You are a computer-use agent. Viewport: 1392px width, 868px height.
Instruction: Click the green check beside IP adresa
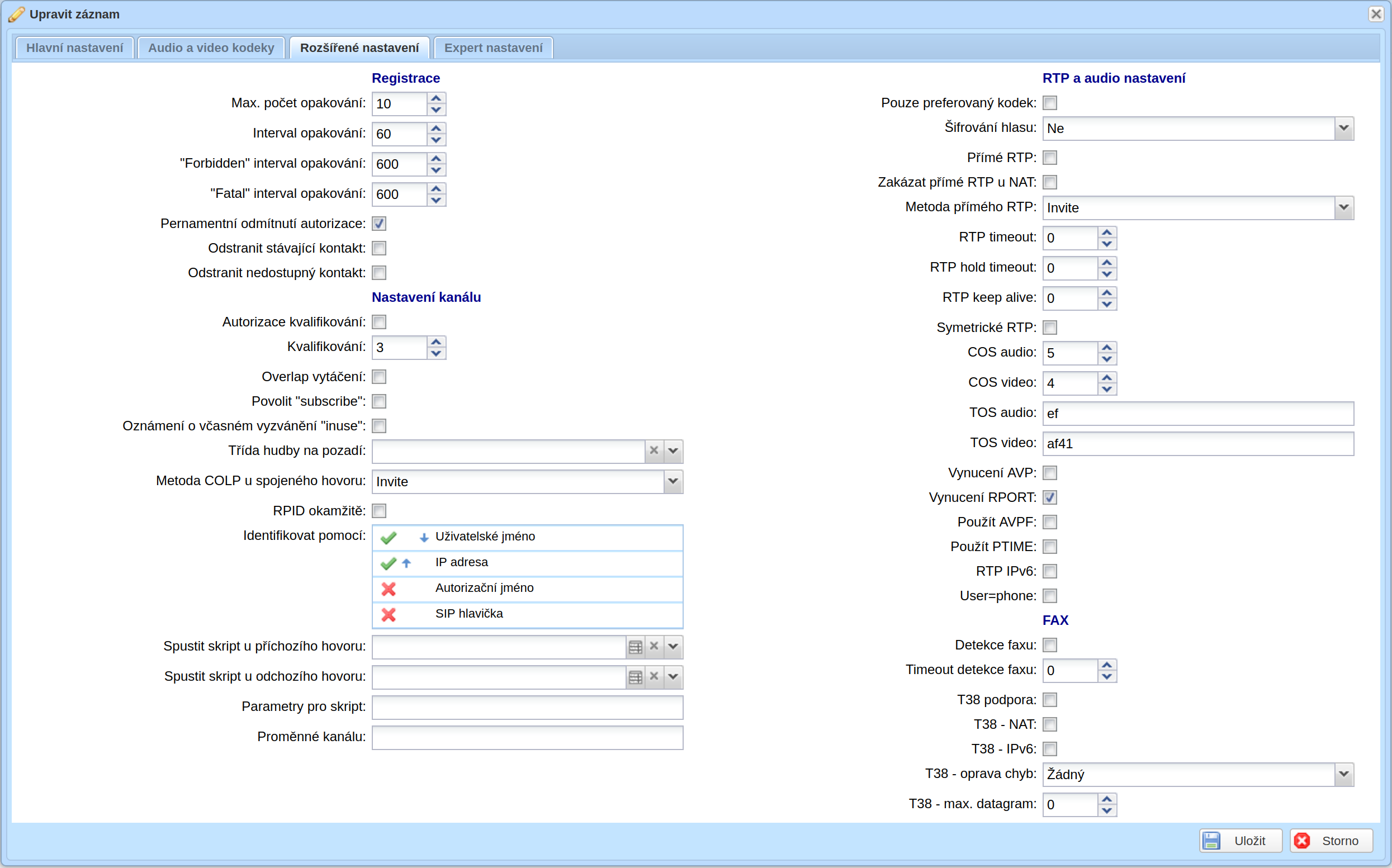coord(389,563)
